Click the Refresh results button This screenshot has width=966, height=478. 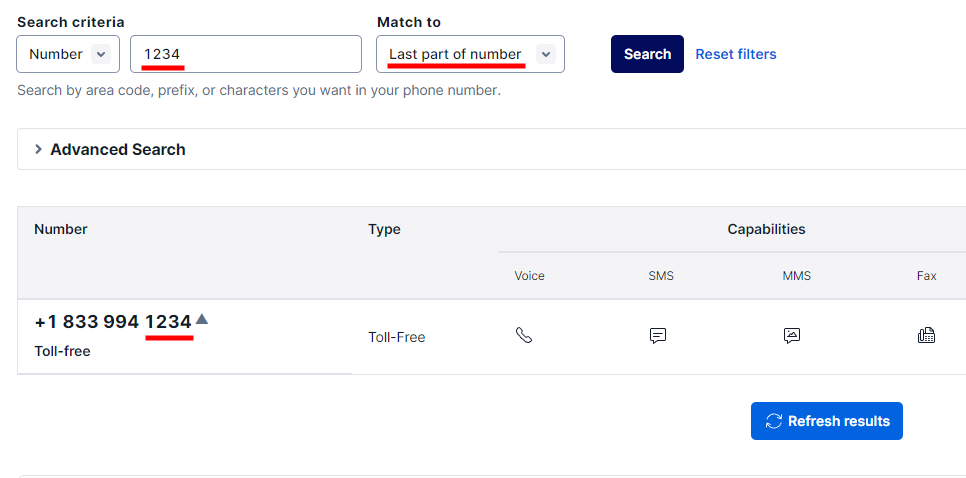(x=827, y=421)
